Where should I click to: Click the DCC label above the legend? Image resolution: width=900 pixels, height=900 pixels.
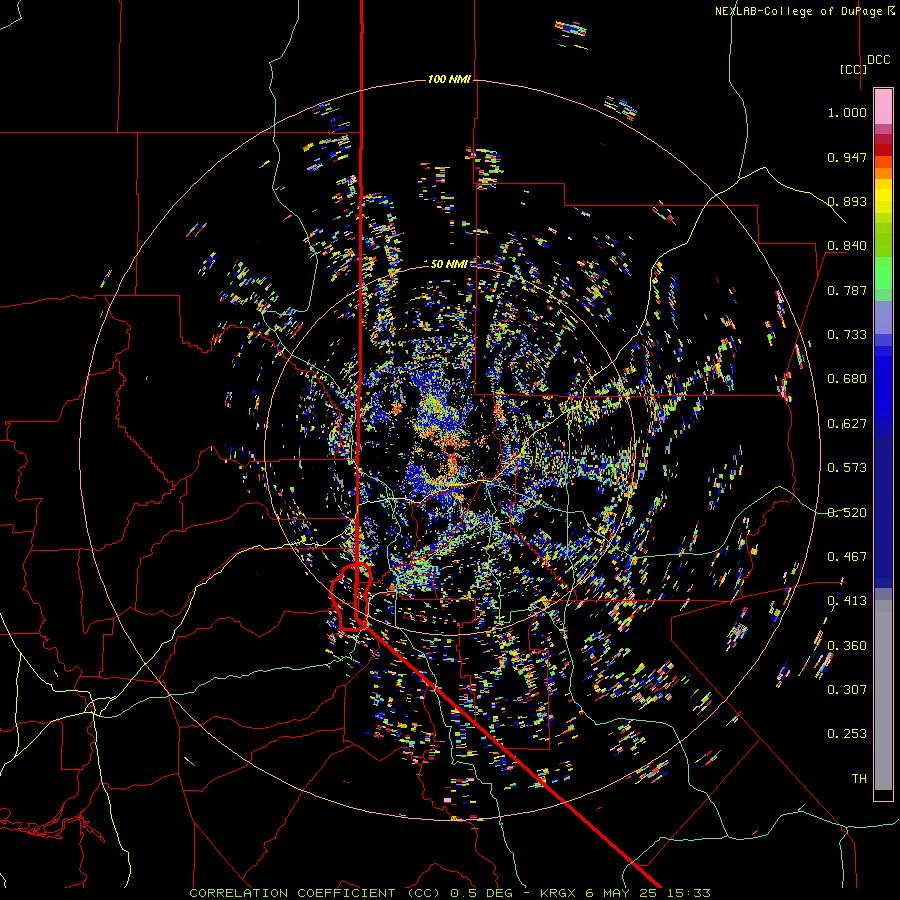[879, 60]
